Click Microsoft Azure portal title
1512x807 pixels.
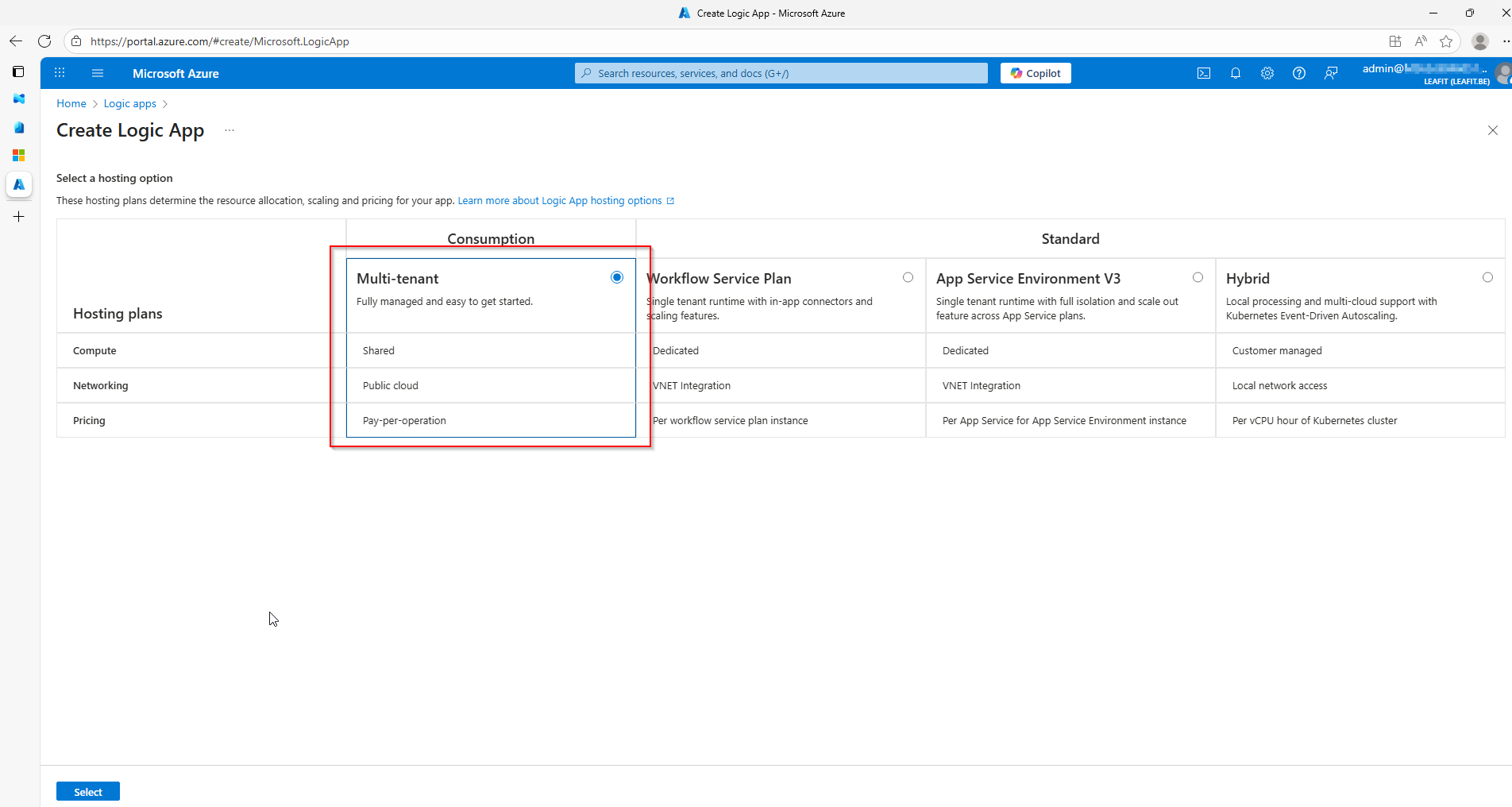click(x=175, y=73)
